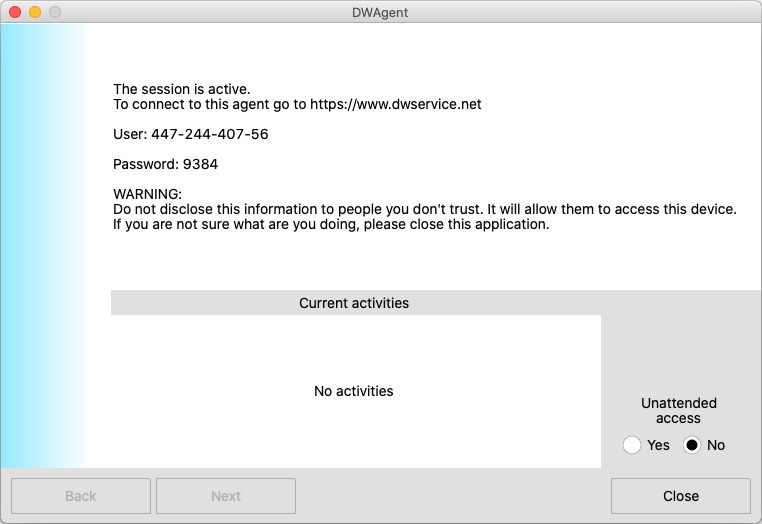The image size is (762, 524).
Task: Click the 'If you are not sure' line
Action: tap(331, 224)
